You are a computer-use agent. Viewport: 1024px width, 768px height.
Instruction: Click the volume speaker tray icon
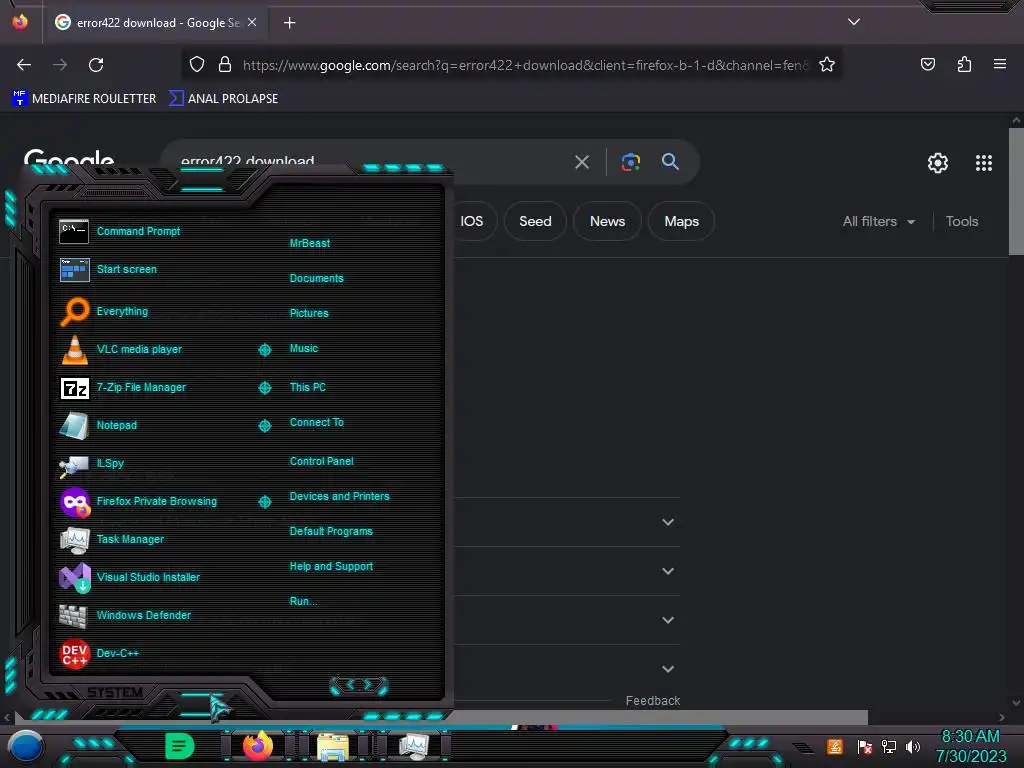coord(912,746)
